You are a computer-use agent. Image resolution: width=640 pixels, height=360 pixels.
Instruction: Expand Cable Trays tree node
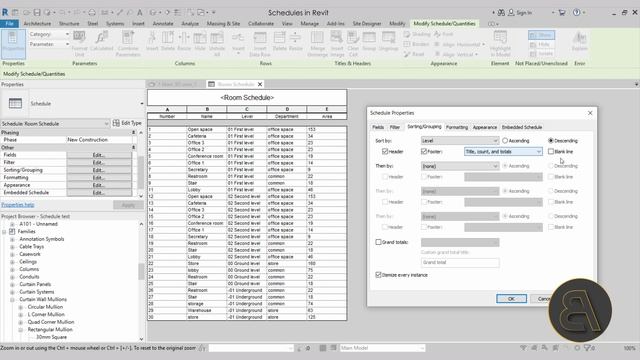coord(12,247)
